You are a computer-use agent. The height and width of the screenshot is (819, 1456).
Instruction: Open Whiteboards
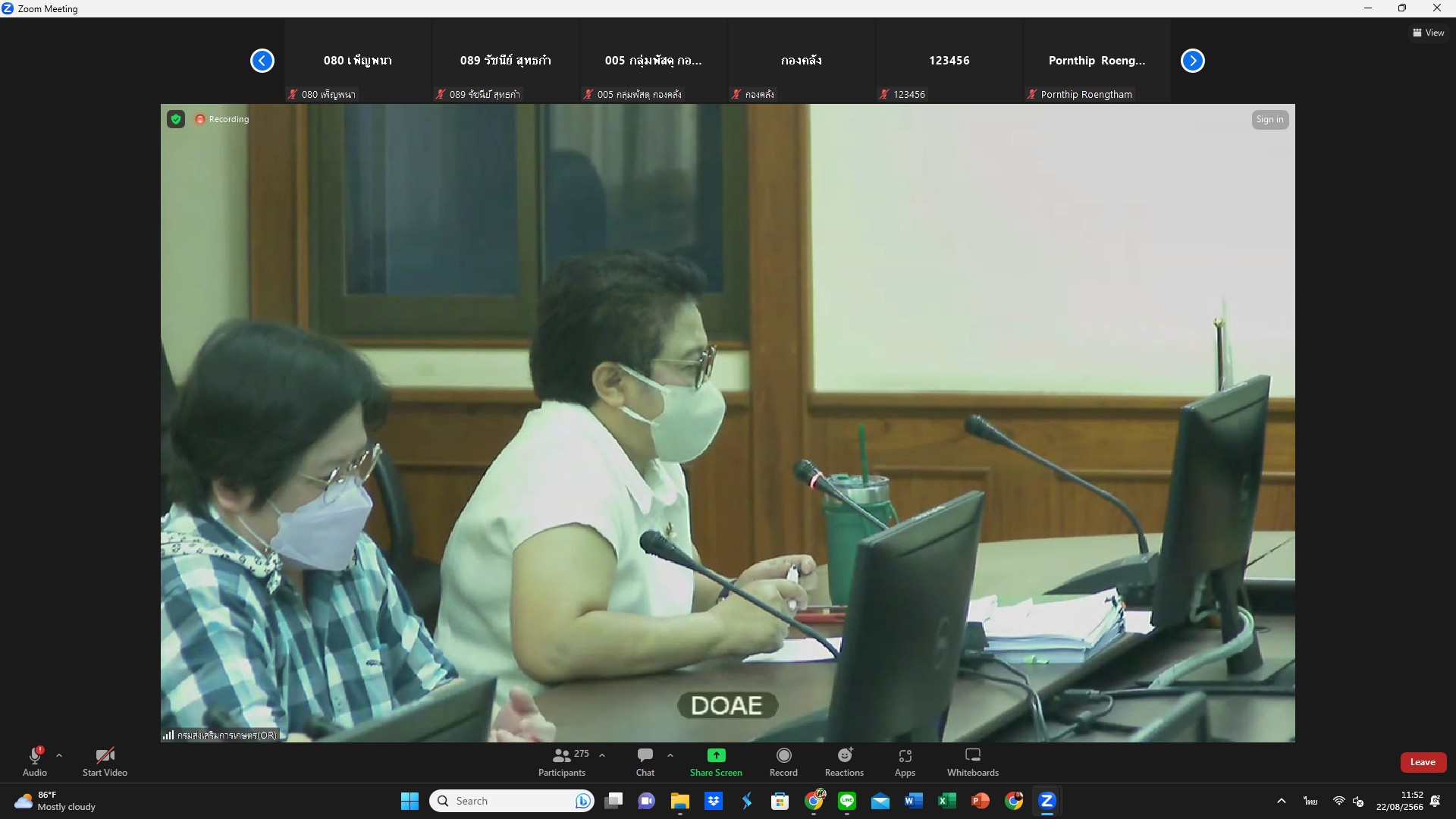point(972,761)
